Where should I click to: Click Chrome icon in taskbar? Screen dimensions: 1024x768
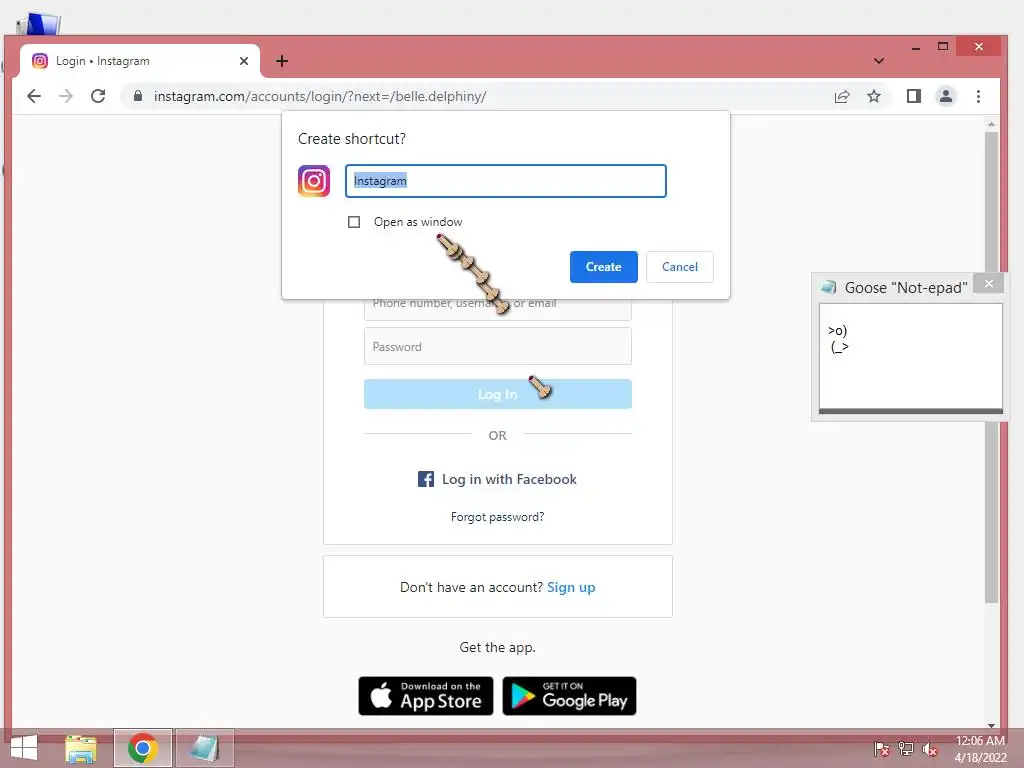tap(142, 748)
